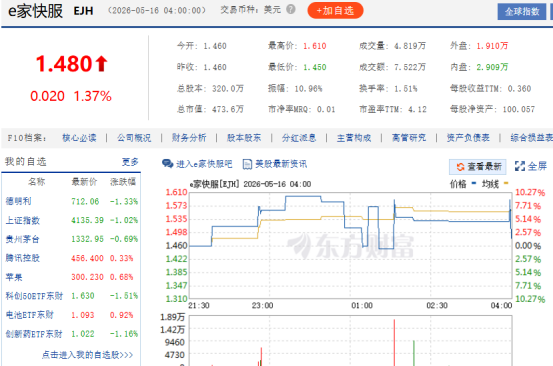Click the EJH ticker symbol

(x=84, y=11)
